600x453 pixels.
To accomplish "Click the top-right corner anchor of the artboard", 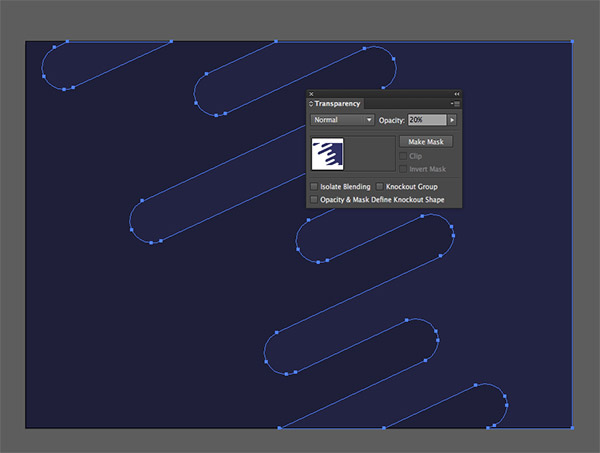I will coord(572,42).
